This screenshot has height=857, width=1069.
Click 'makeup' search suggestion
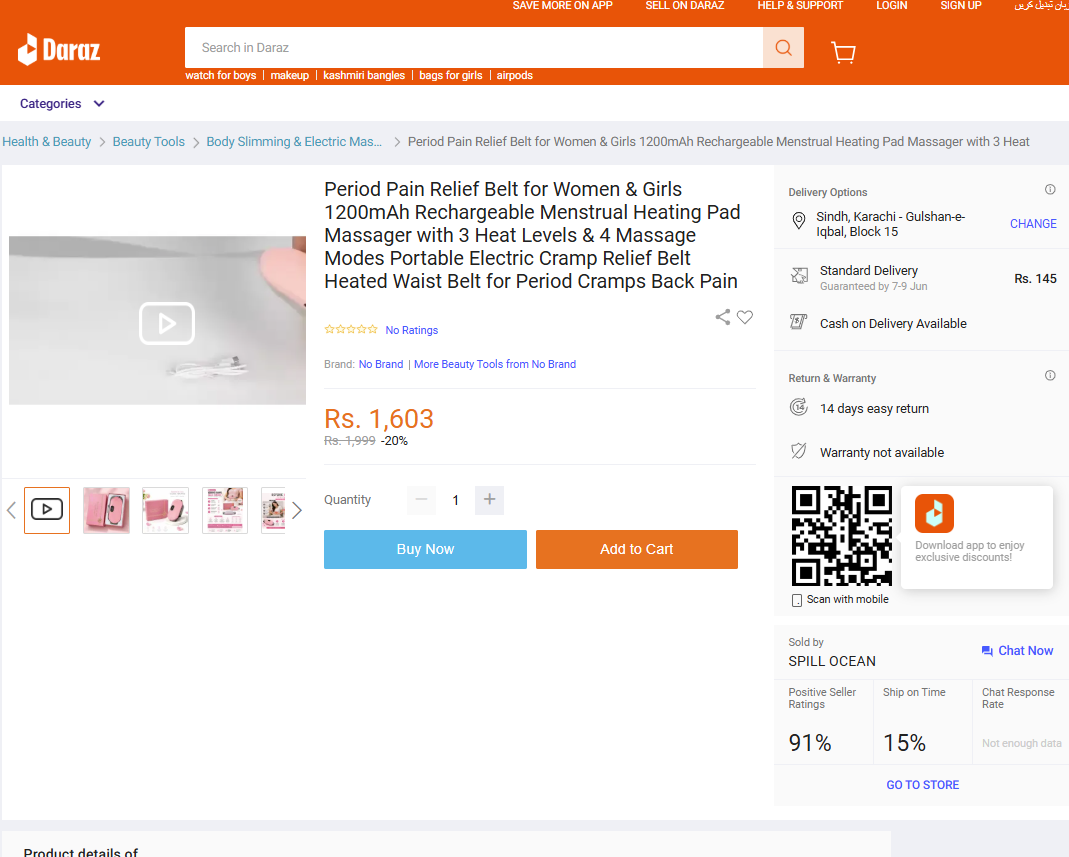(290, 76)
